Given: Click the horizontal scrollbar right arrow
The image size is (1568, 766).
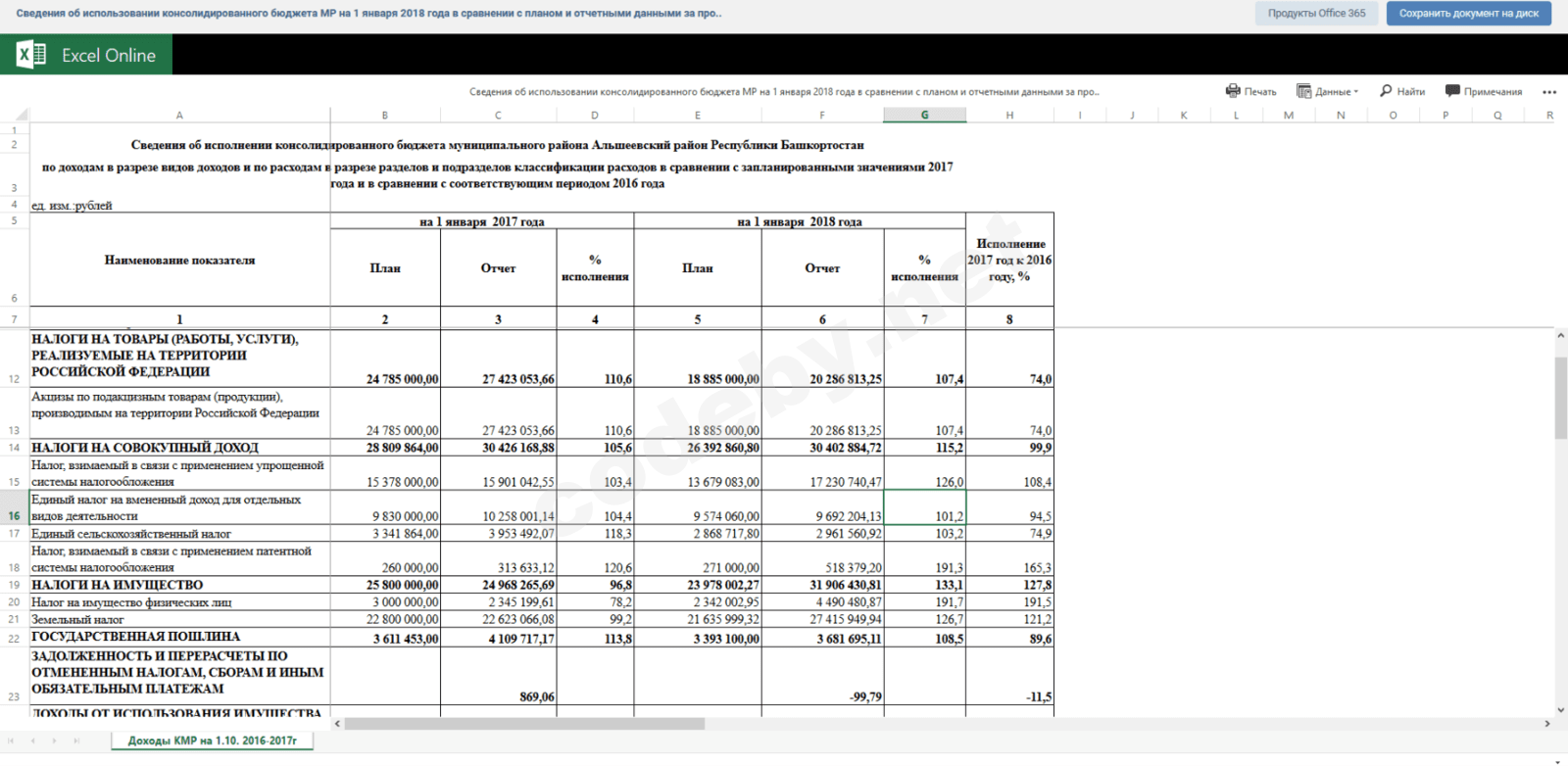Looking at the screenshot, I should 1547,724.
